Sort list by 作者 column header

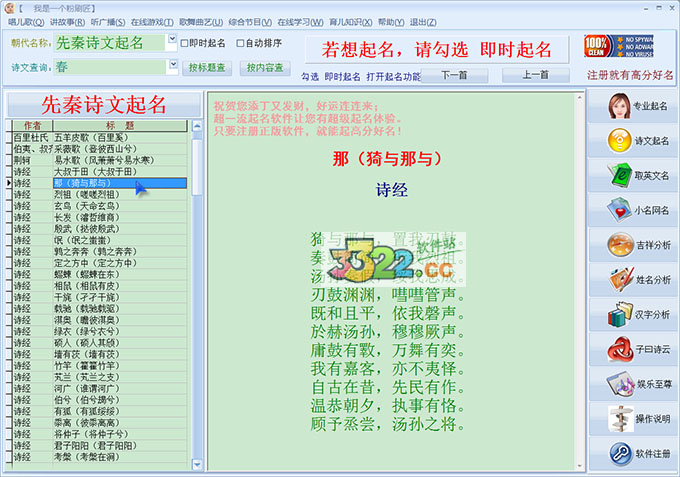click(x=33, y=126)
